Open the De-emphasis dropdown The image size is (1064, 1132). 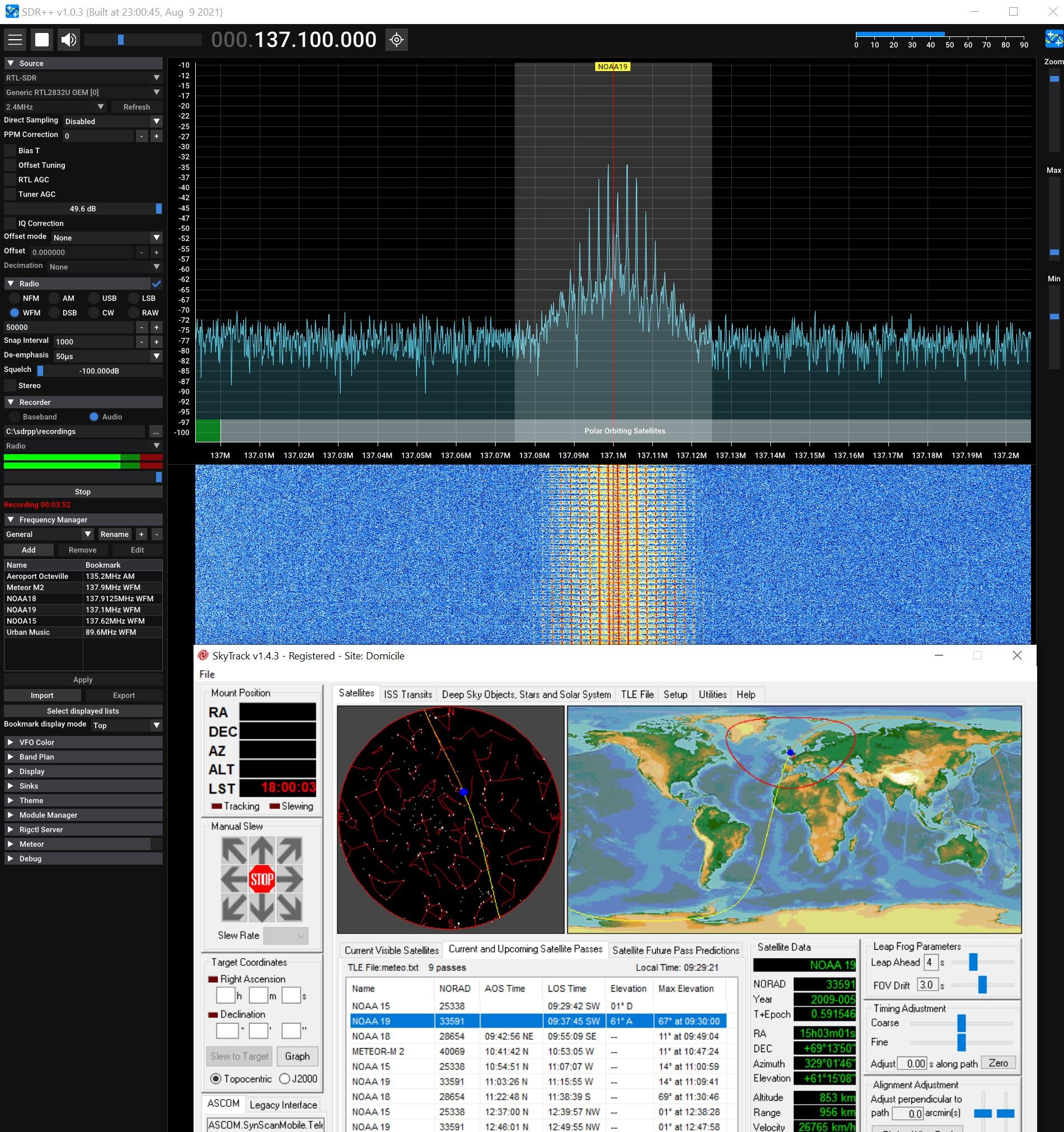pyautogui.click(x=108, y=356)
